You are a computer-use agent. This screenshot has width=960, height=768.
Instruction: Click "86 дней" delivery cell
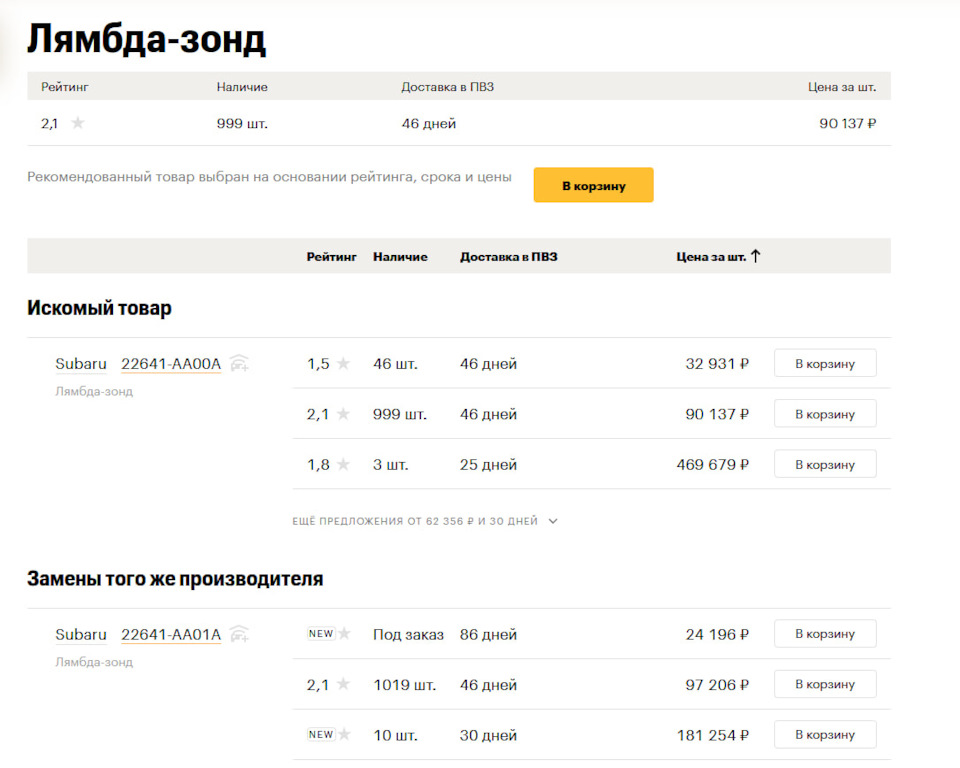pyautogui.click(x=488, y=634)
